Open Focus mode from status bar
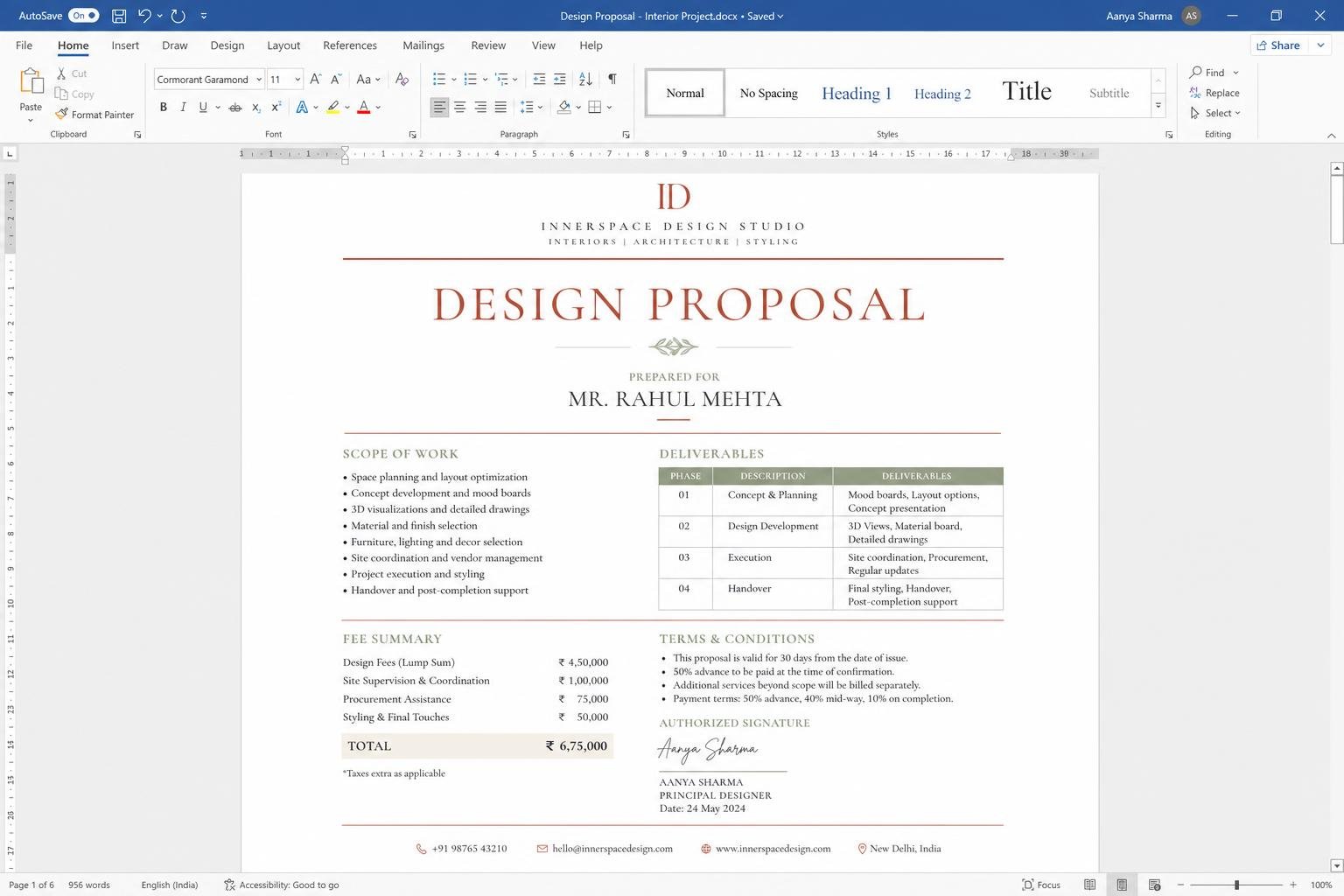1344x896 pixels. [x=1041, y=885]
